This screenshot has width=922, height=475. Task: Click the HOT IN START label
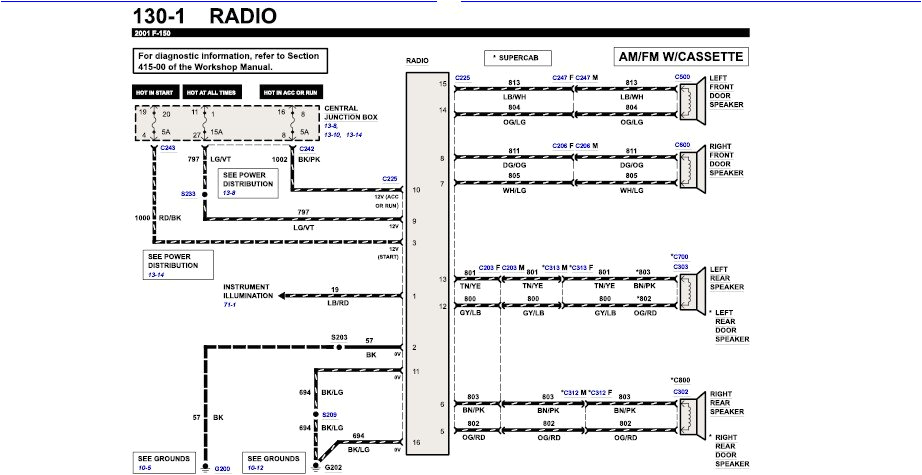(x=156, y=92)
